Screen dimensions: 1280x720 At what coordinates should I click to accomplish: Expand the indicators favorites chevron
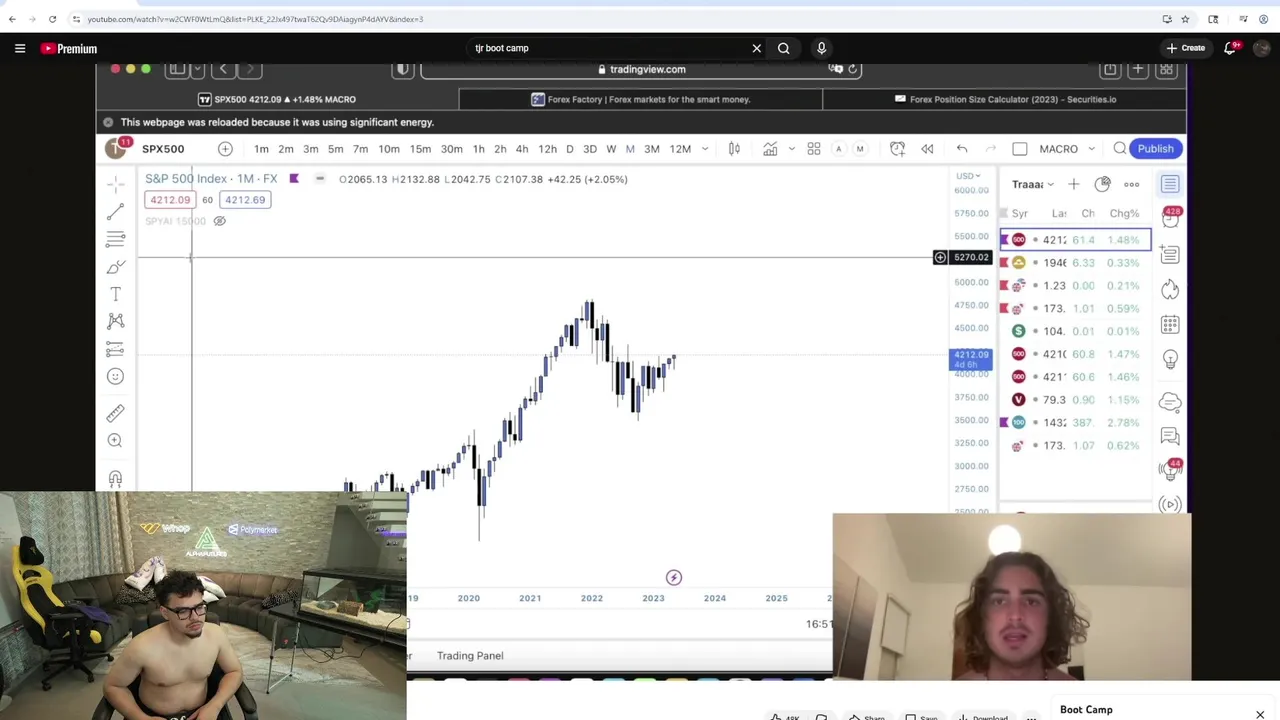pyautogui.click(x=791, y=149)
